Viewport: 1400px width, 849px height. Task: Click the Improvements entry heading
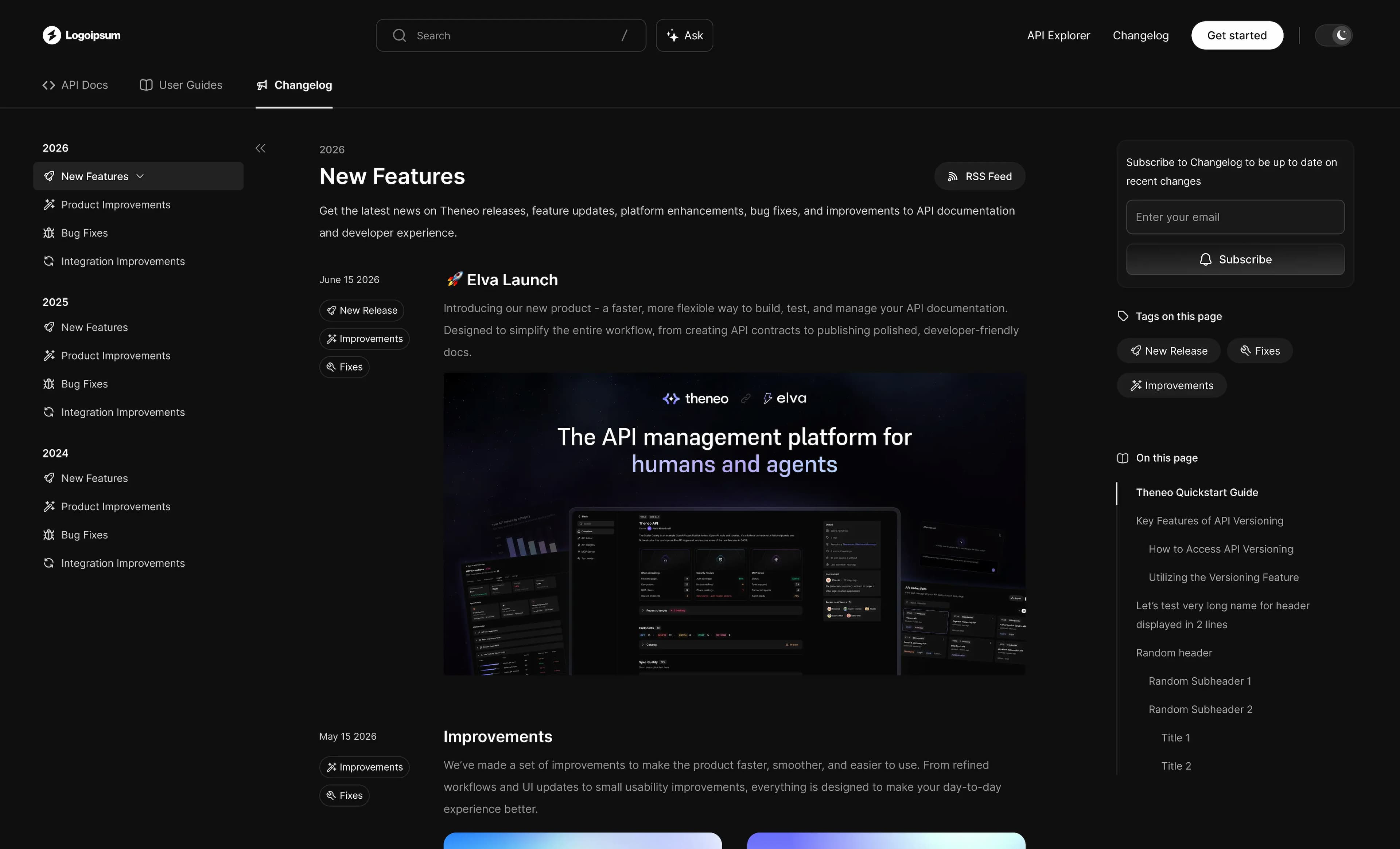pos(498,736)
